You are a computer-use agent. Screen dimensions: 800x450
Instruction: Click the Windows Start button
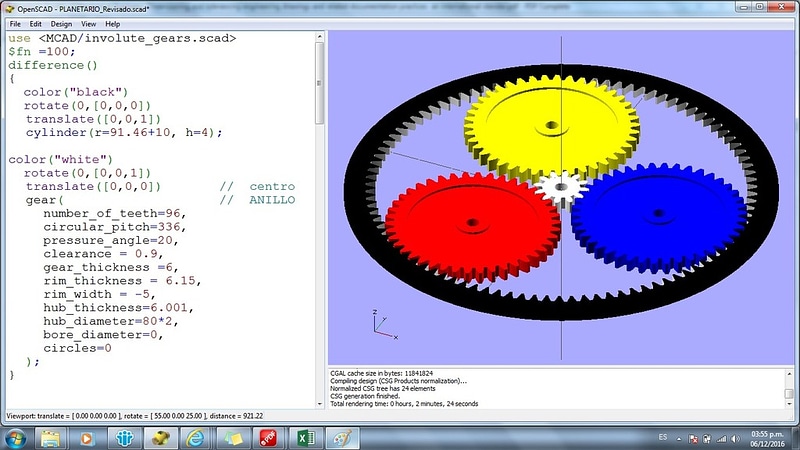click(x=15, y=438)
